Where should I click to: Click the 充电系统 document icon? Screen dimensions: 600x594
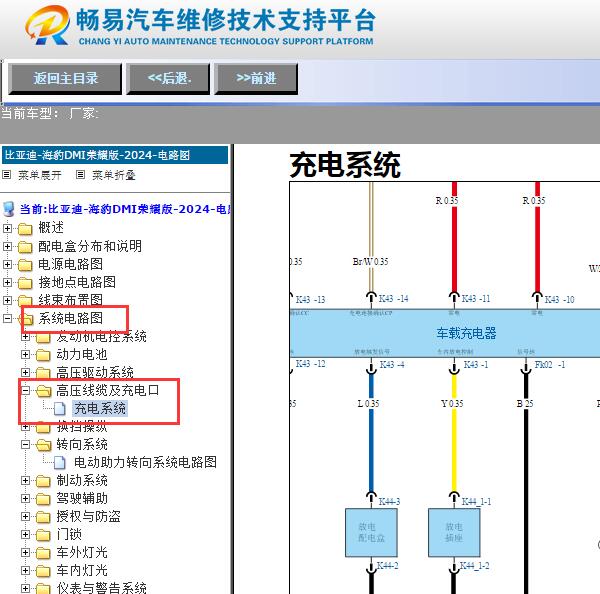pos(60,409)
